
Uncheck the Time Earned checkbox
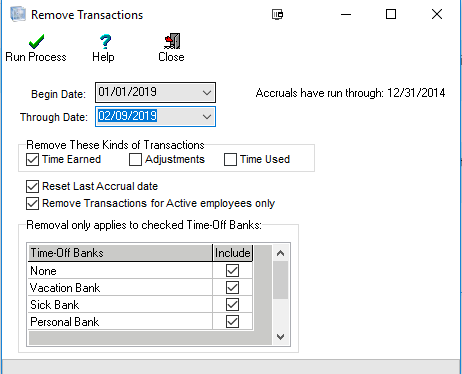click(x=32, y=159)
